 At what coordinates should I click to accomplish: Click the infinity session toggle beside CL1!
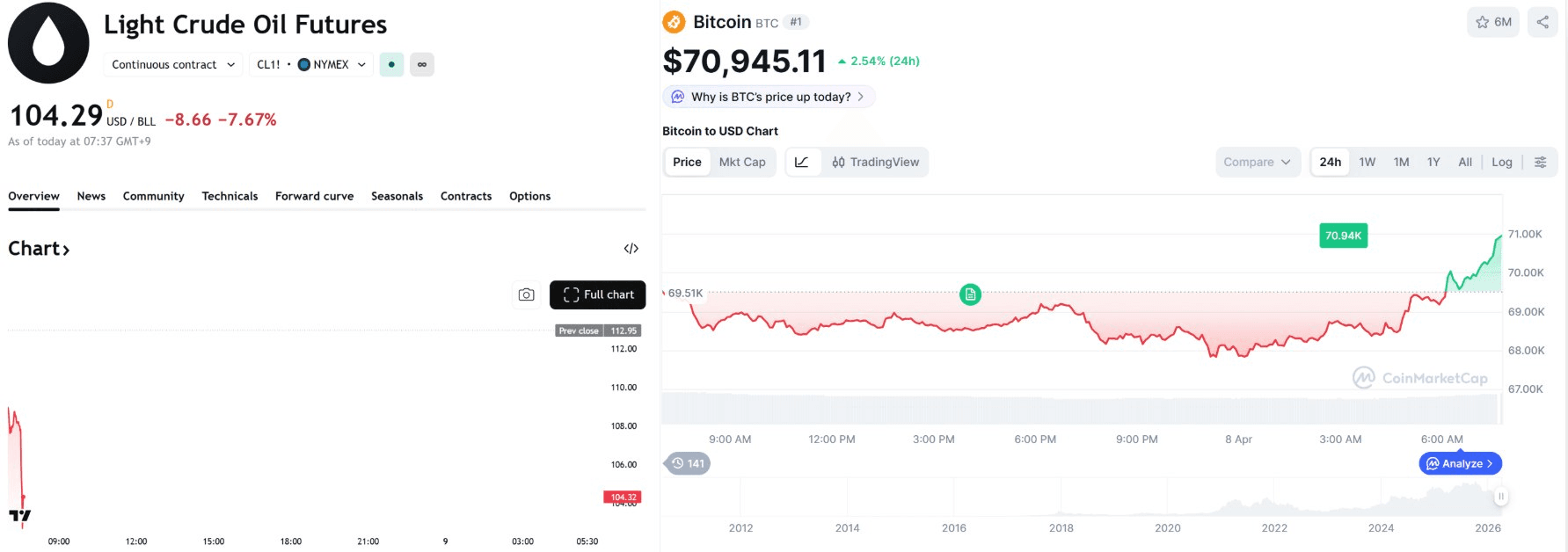coord(422,64)
